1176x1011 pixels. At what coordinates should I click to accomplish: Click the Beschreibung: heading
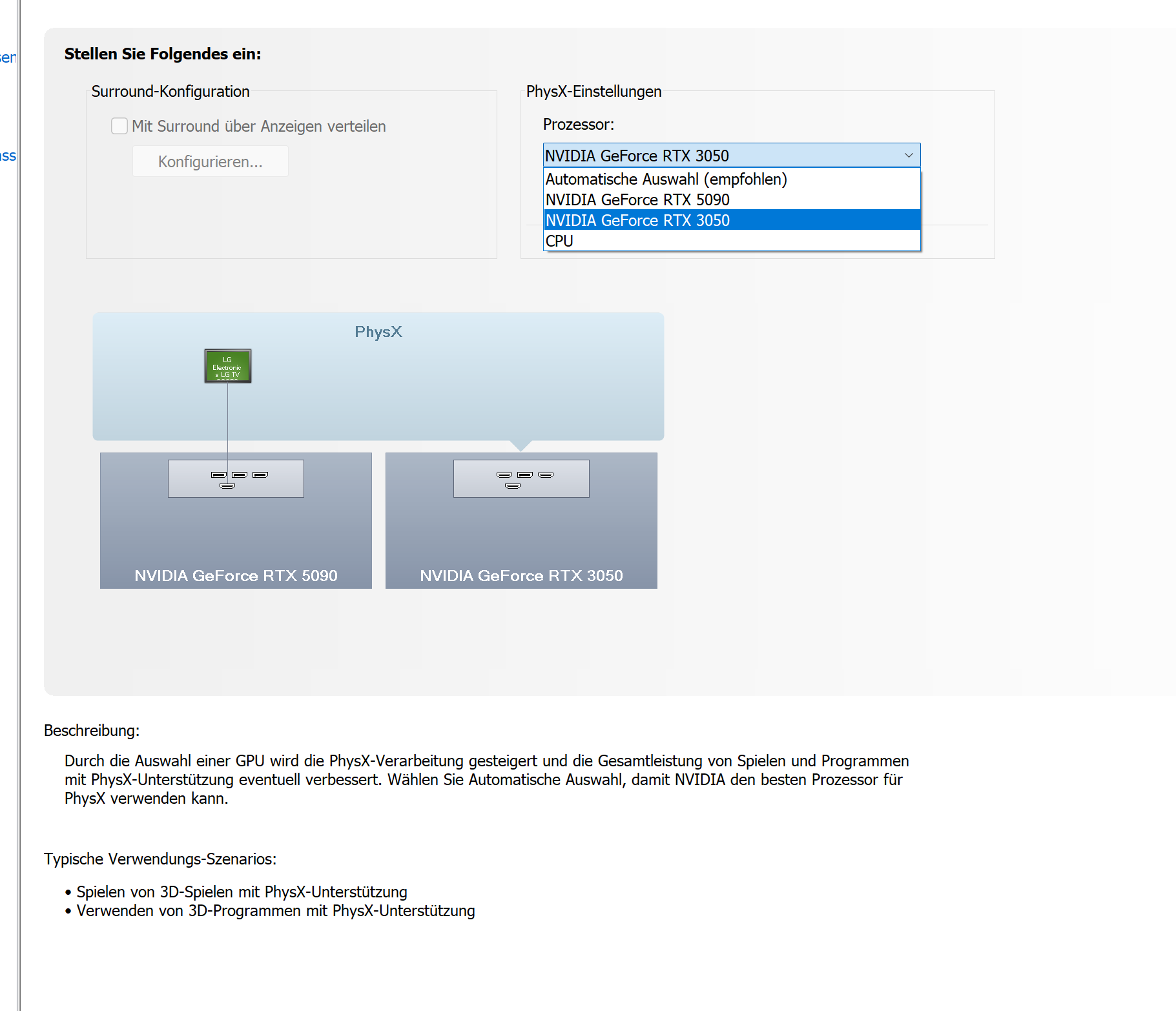[x=92, y=731]
